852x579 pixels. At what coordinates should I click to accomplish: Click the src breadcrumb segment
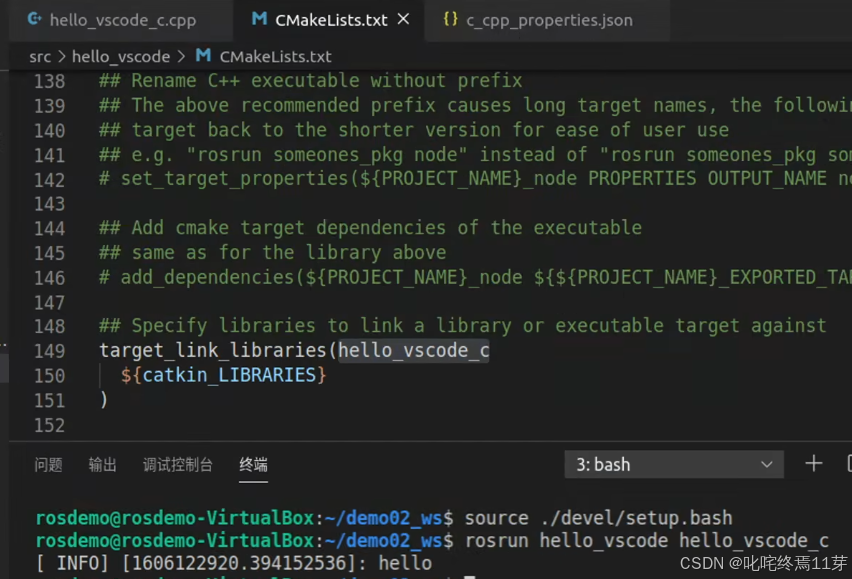[x=40, y=56]
